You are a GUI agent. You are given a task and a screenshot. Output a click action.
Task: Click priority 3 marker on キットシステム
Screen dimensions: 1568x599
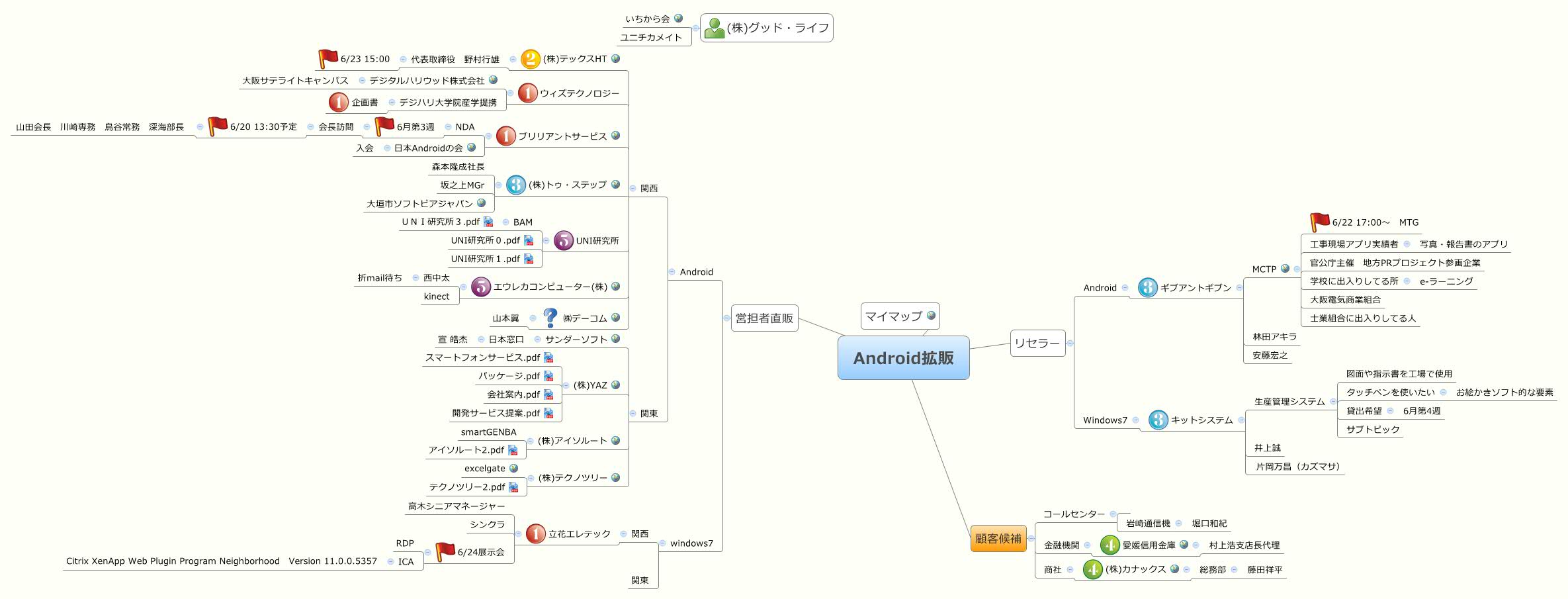tap(1158, 420)
